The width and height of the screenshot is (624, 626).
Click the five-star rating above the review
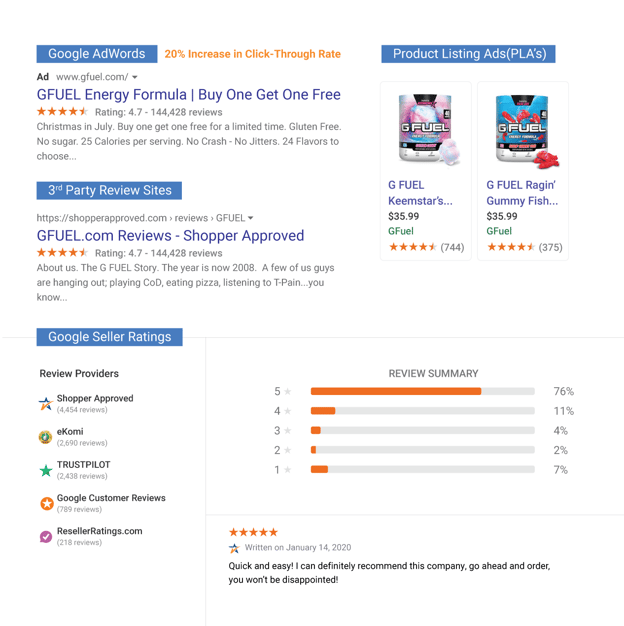(253, 532)
